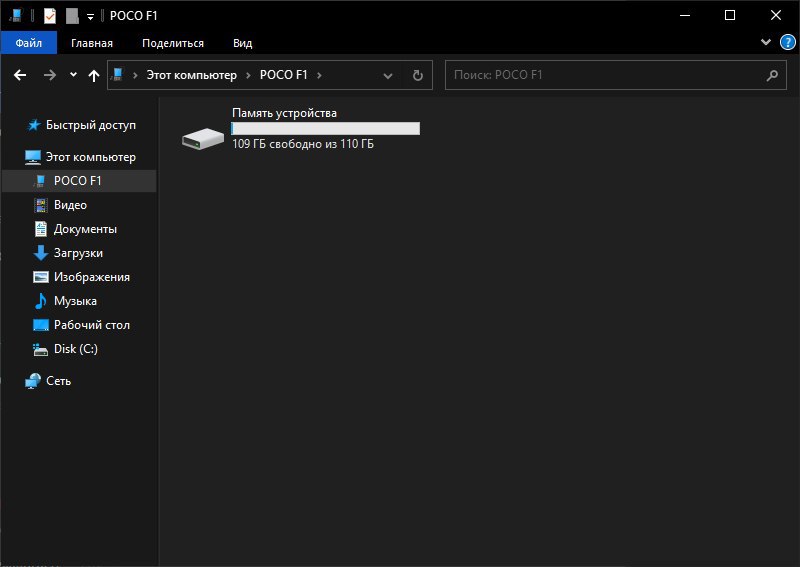Click the 109 ГБ свободно из 110 ГБ text
The image size is (800, 567).
point(303,144)
